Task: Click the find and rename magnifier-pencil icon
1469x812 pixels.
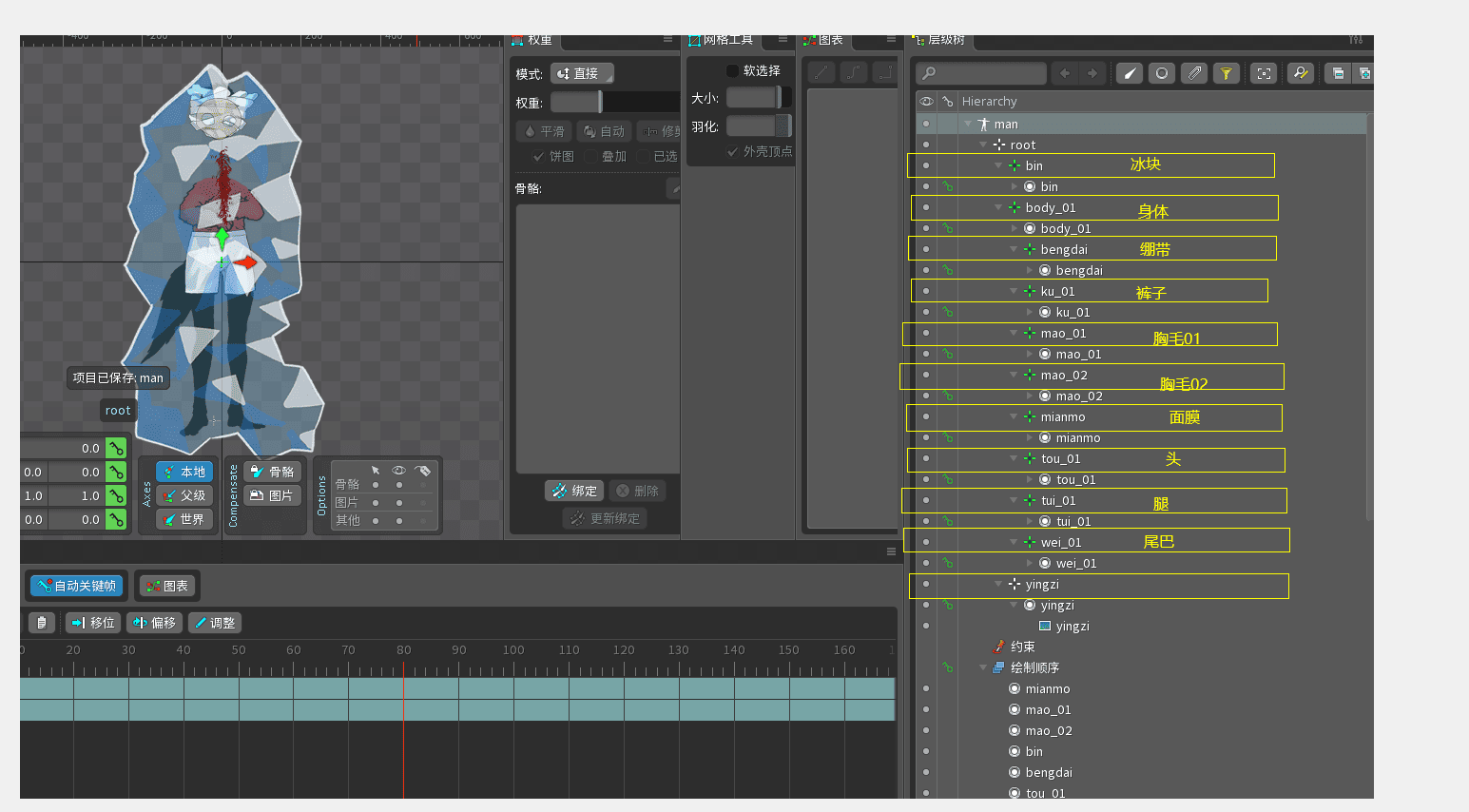Action: (1300, 73)
